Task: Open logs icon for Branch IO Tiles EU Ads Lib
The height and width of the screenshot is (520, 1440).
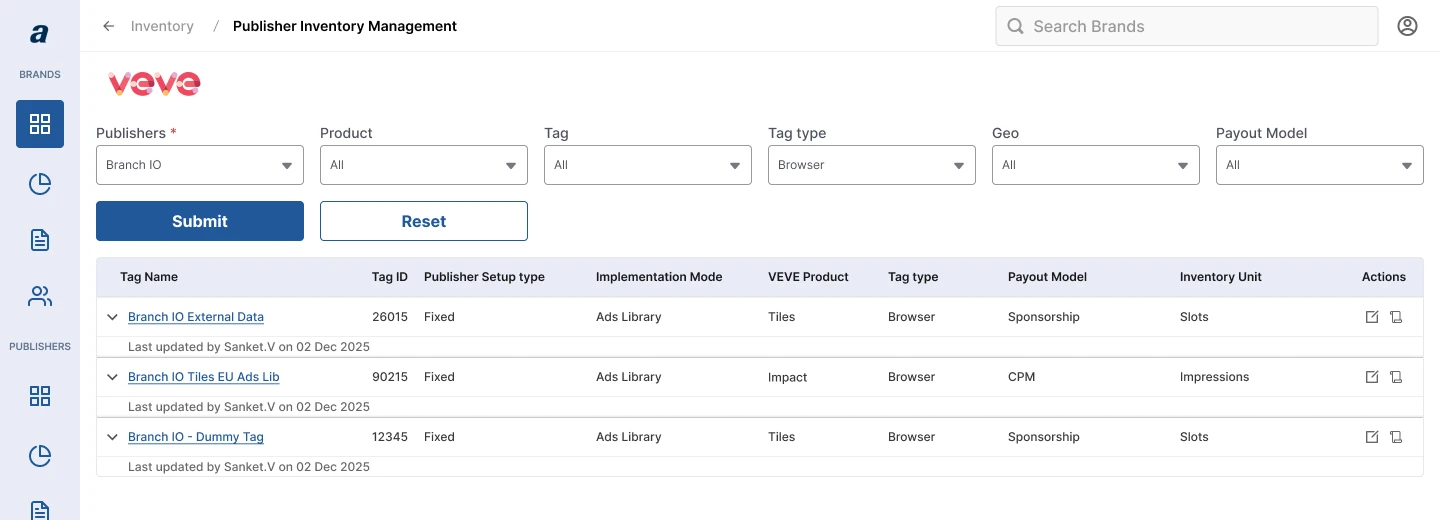Action: point(1396,377)
